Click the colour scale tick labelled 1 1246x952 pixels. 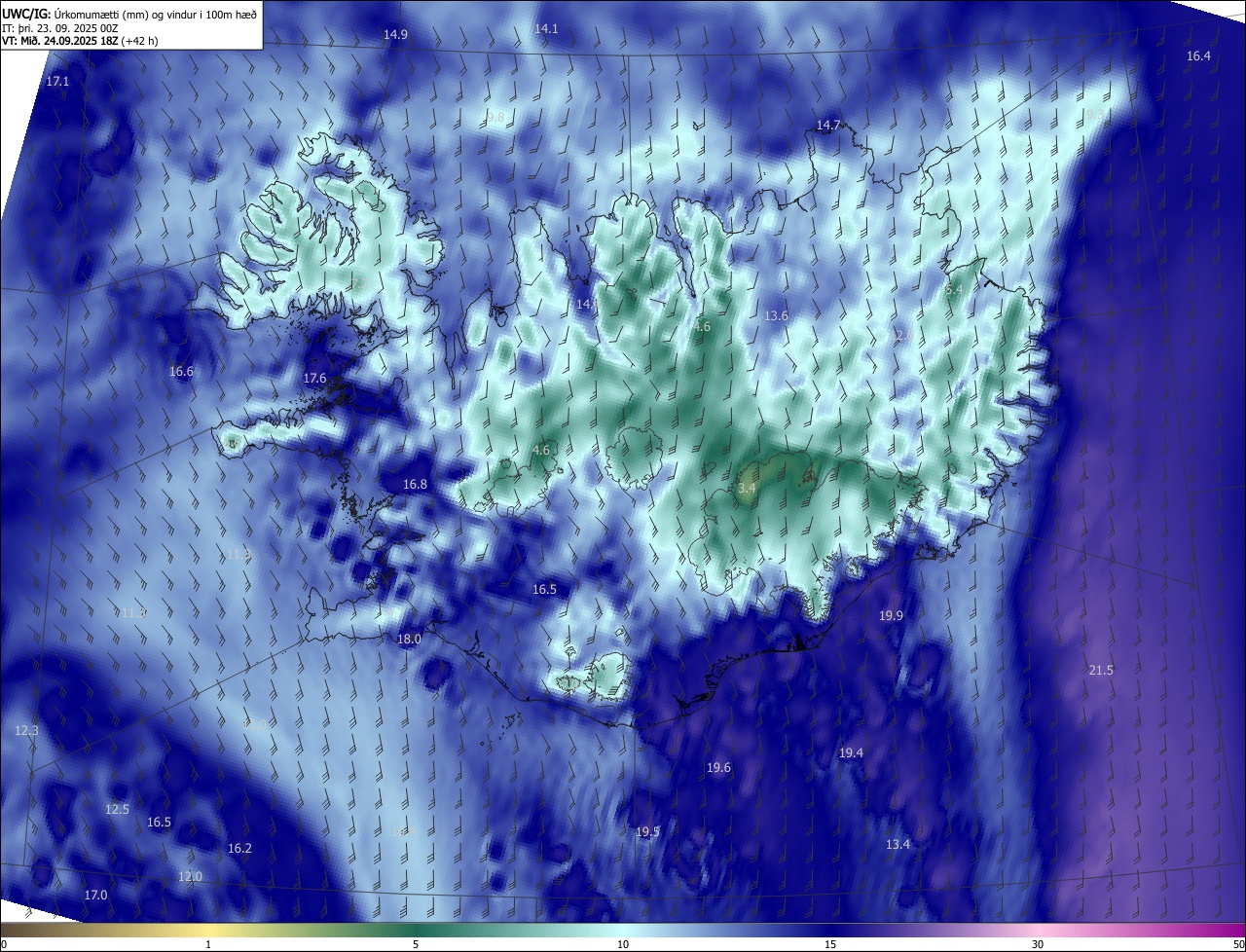point(208,944)
